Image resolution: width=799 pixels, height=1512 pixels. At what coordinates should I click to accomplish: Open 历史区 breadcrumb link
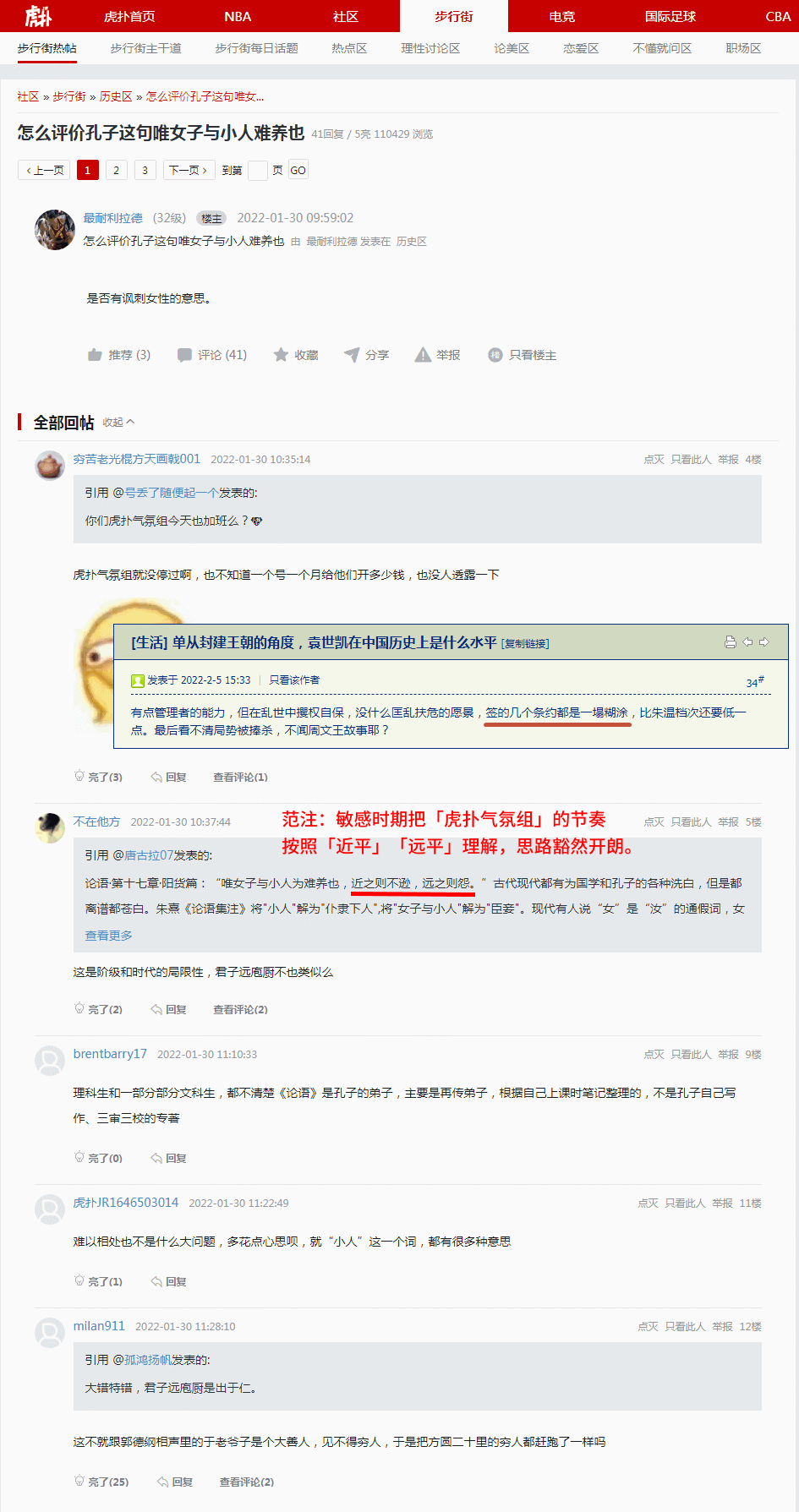click(x=116, y=96)
